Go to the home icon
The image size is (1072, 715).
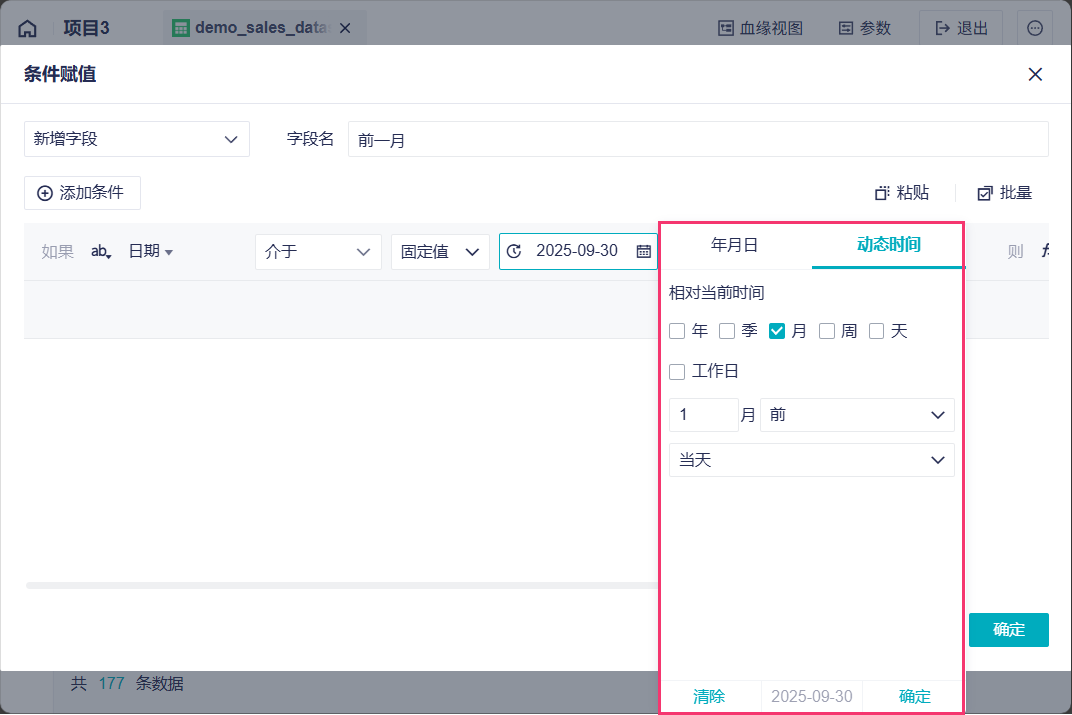[x=27, y=29]
